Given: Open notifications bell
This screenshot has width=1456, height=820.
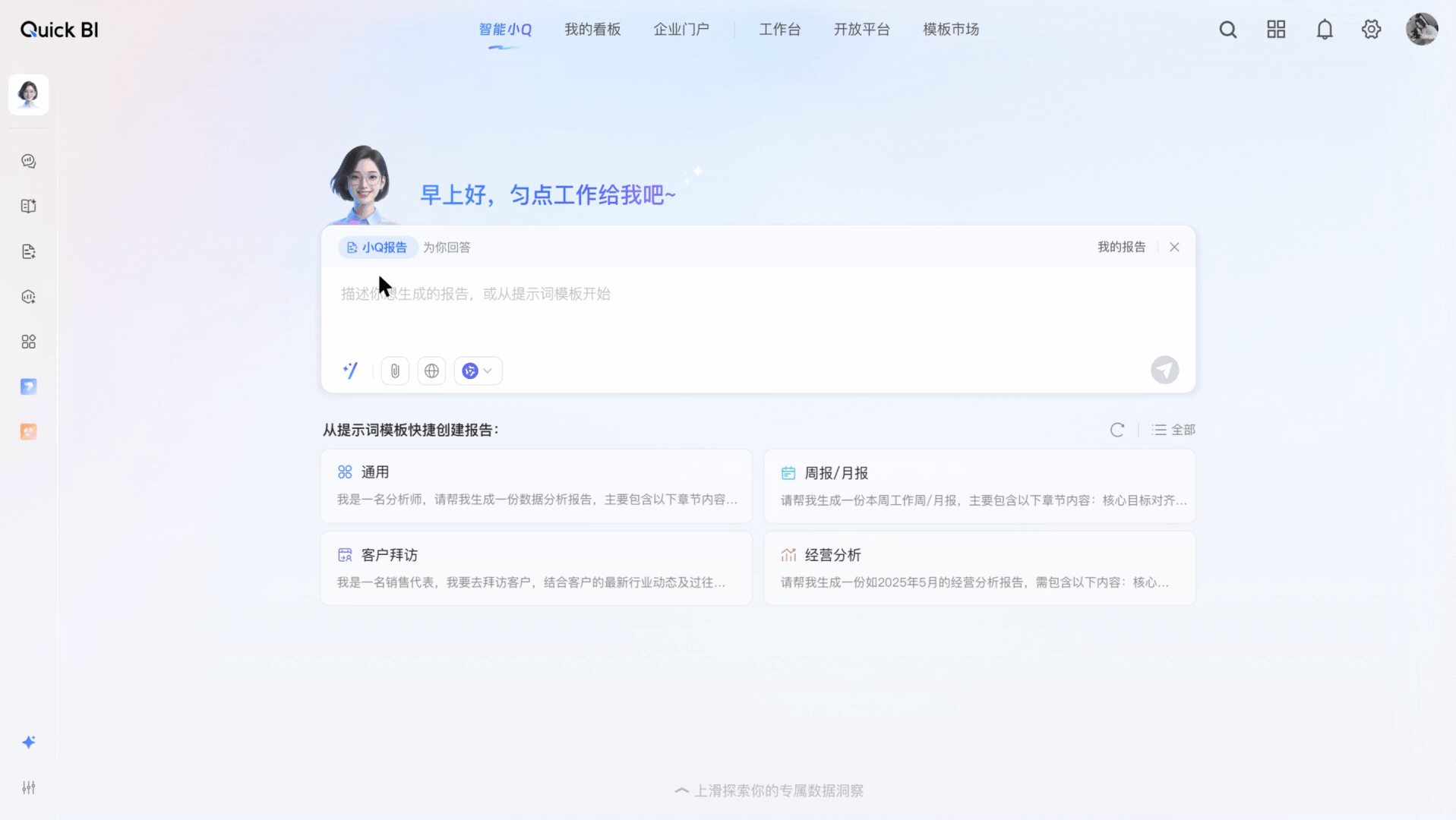Looking at the screenshot, I should (1325, 30).
